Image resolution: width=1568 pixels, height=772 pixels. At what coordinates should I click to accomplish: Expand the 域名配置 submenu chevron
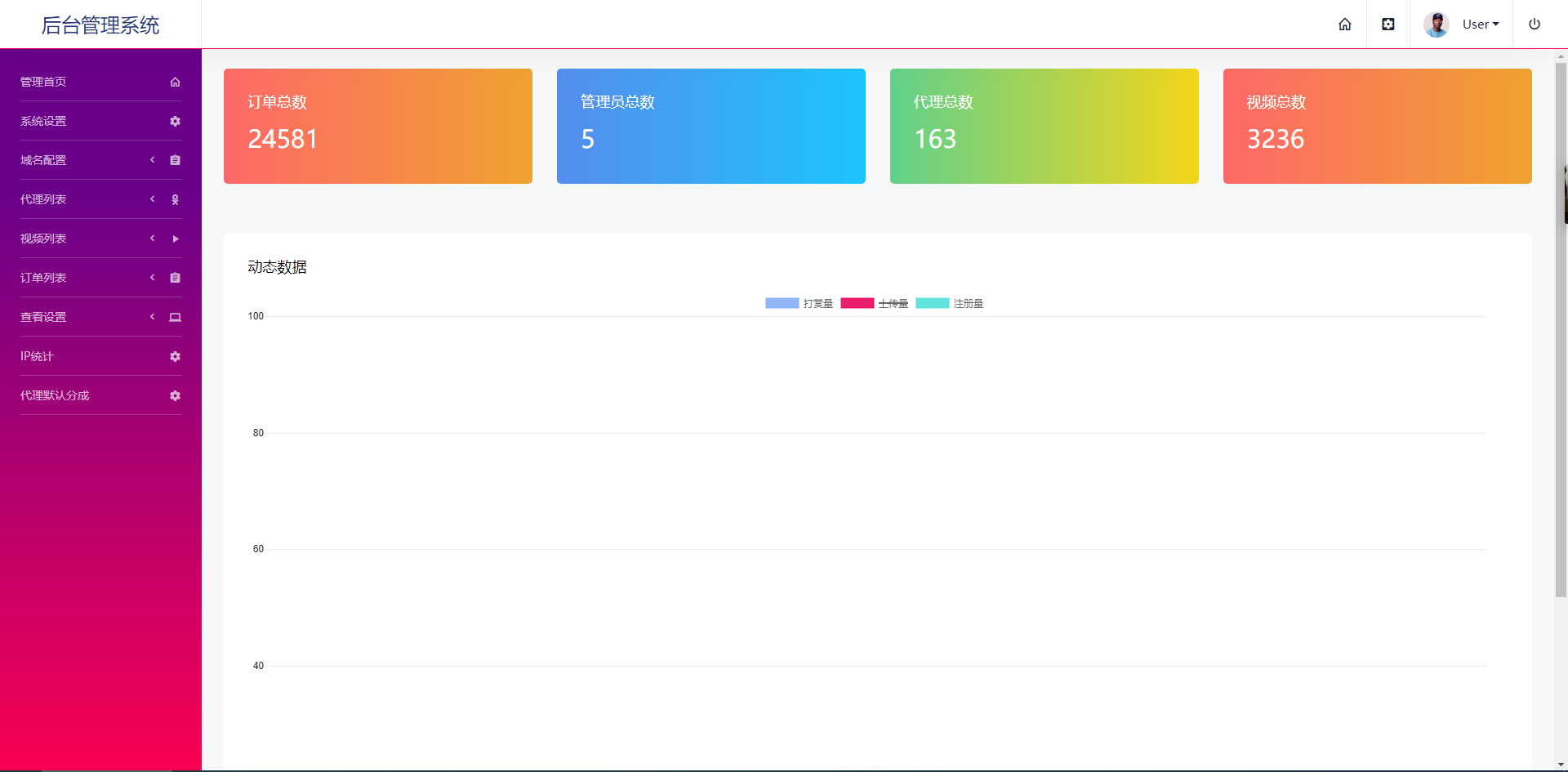(152, 160)
